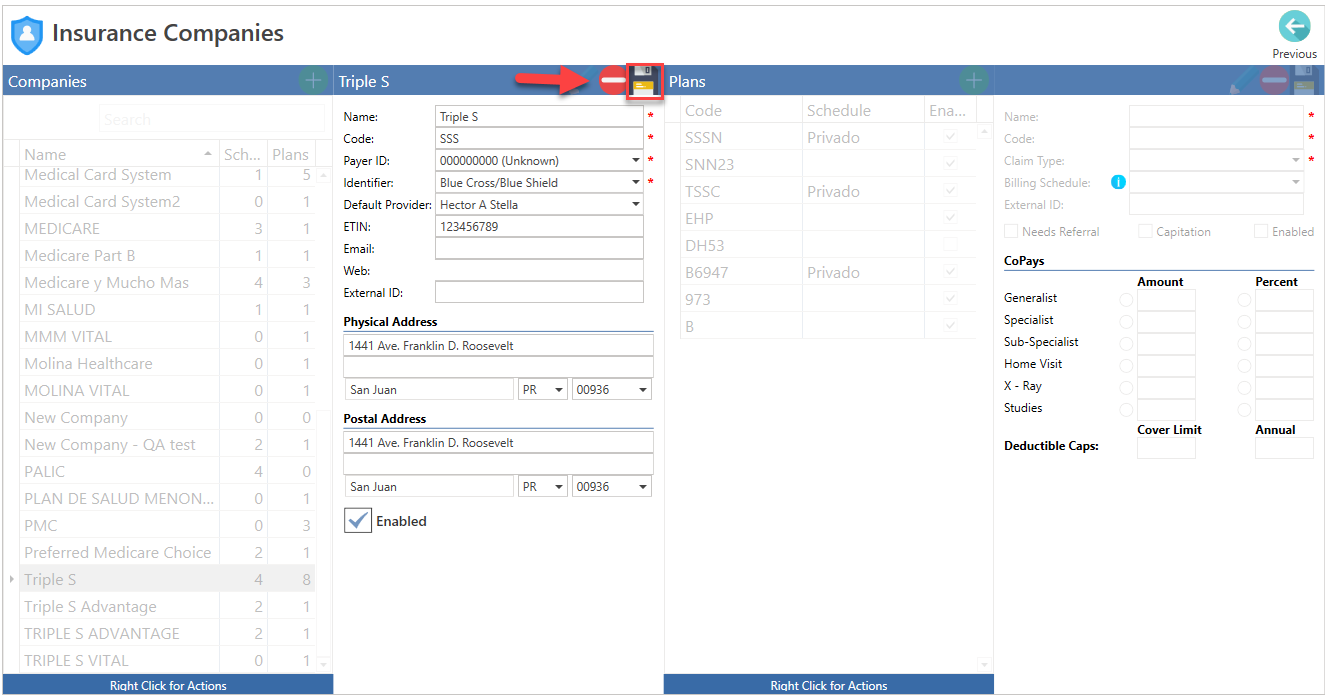This screenshot has height=698, width=1329.
Task: Click the plan save floppy icon
Action: (1304, 81)
